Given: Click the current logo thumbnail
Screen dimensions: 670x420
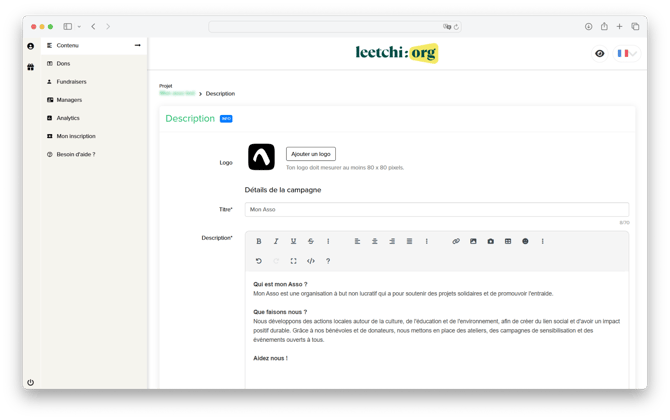Looking at the screenshot, I should click(261, 157).
